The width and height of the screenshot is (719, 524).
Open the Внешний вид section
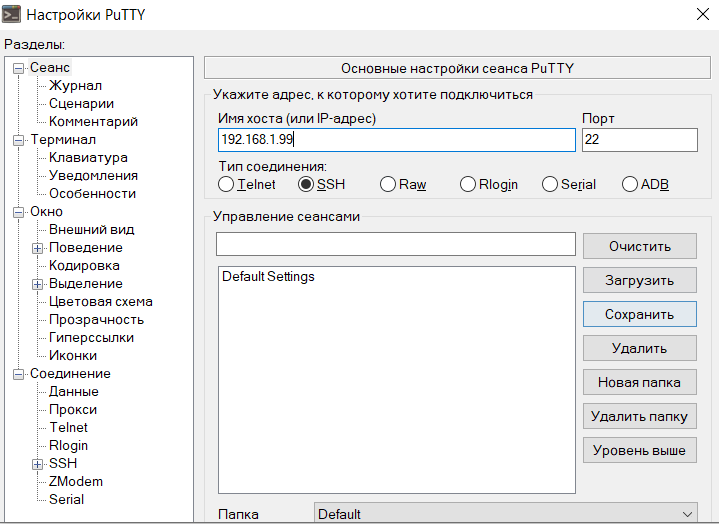[x=91, y=229]
